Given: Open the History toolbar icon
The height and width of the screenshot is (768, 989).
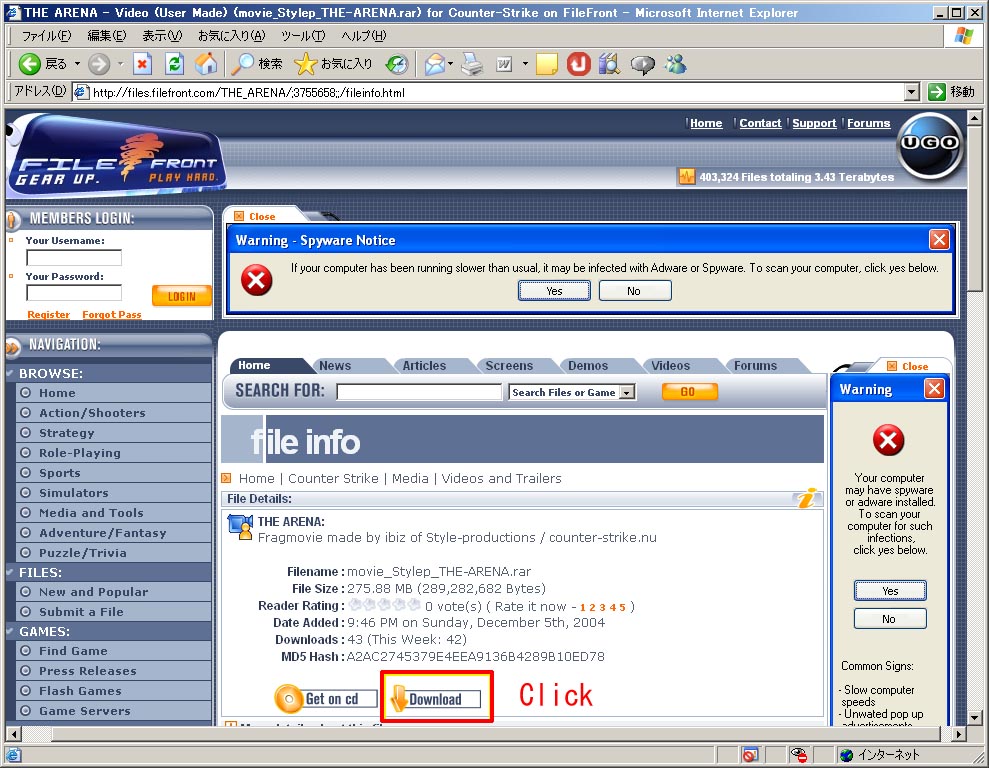Looking at the screenshot, I should pos(397,64).
